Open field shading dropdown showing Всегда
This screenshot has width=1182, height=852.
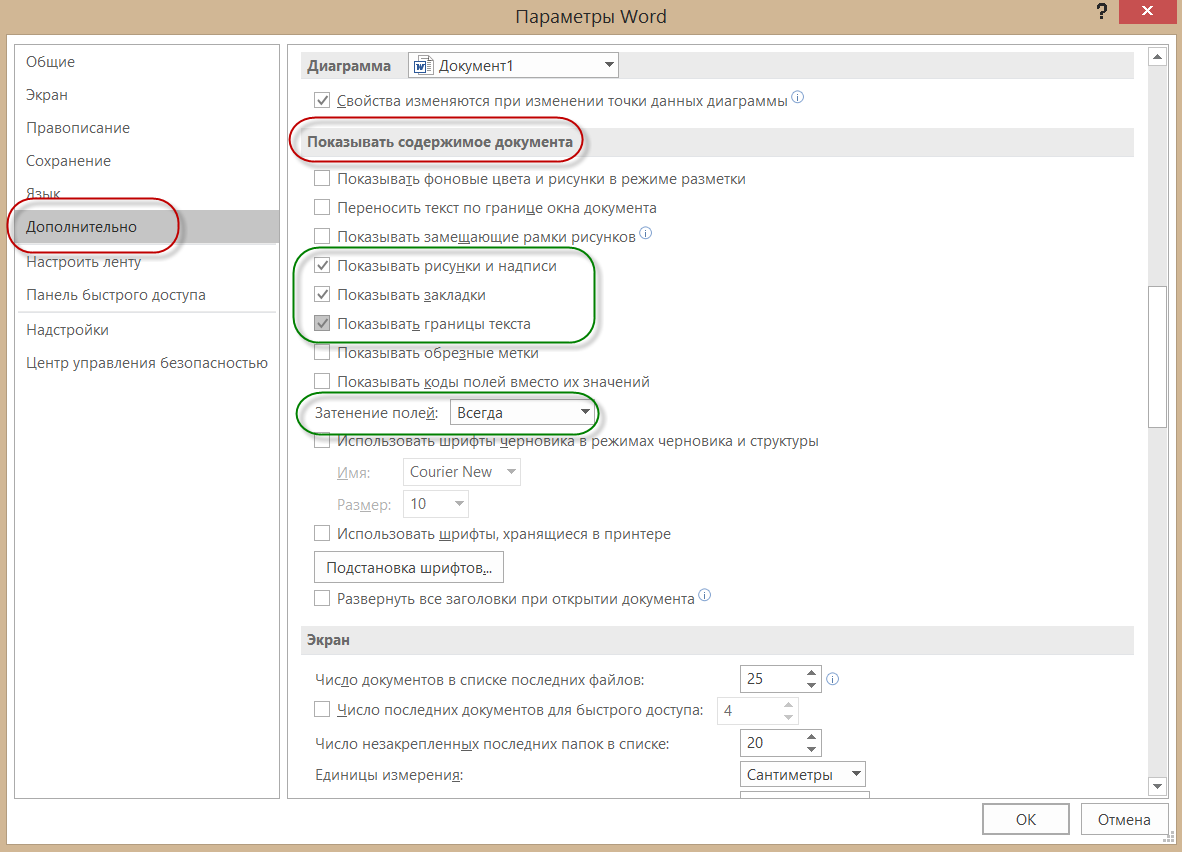pyautogui.click(x=523, y=412)
